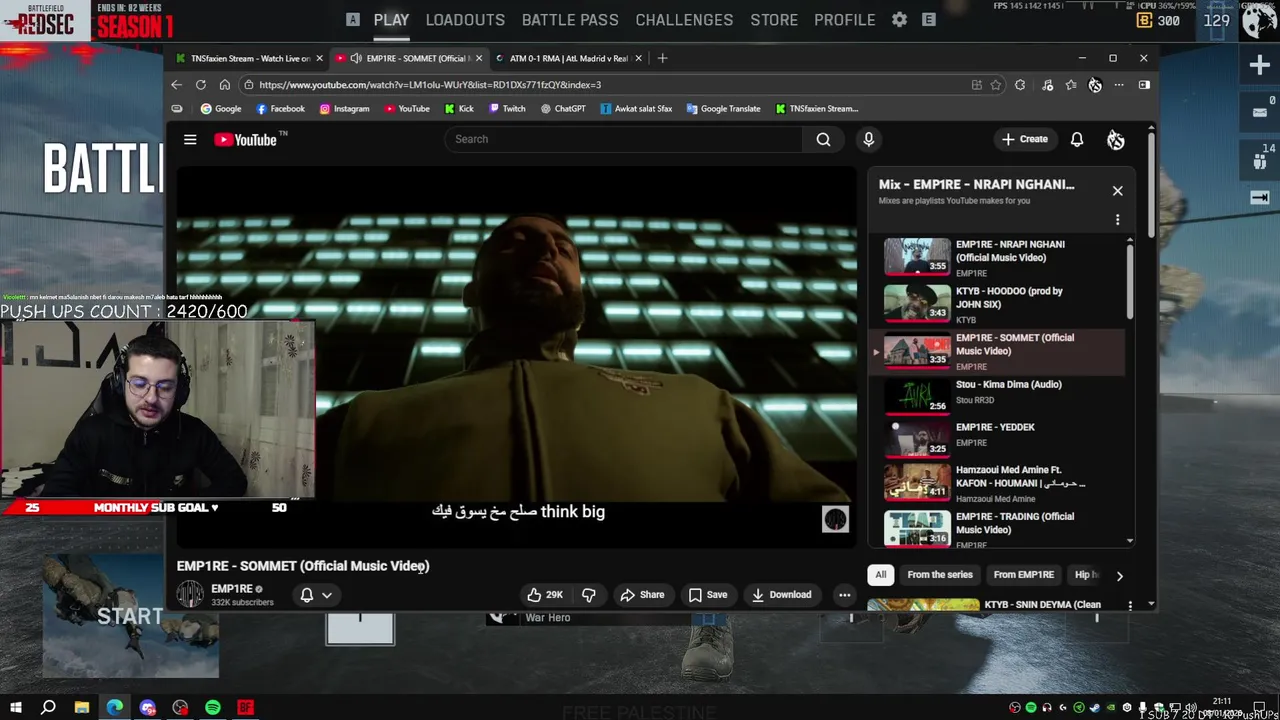Open the YouTube hamburger guide menu
The height and width of the screenshot is (720, 1280).
[190, 139]
